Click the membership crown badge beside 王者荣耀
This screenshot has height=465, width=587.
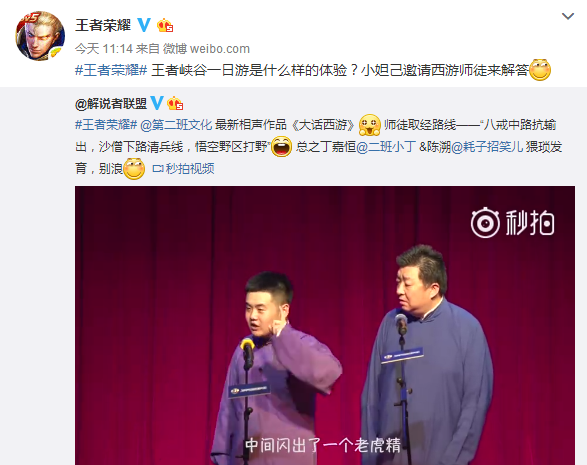tap(165, 25)
